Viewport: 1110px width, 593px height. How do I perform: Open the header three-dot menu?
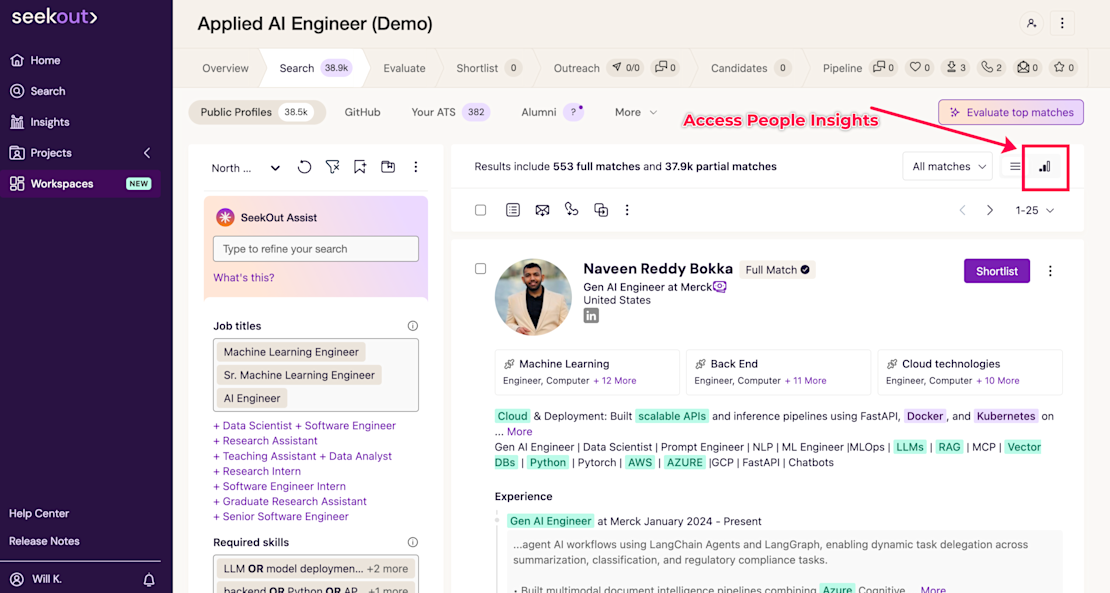[1062, 23]
